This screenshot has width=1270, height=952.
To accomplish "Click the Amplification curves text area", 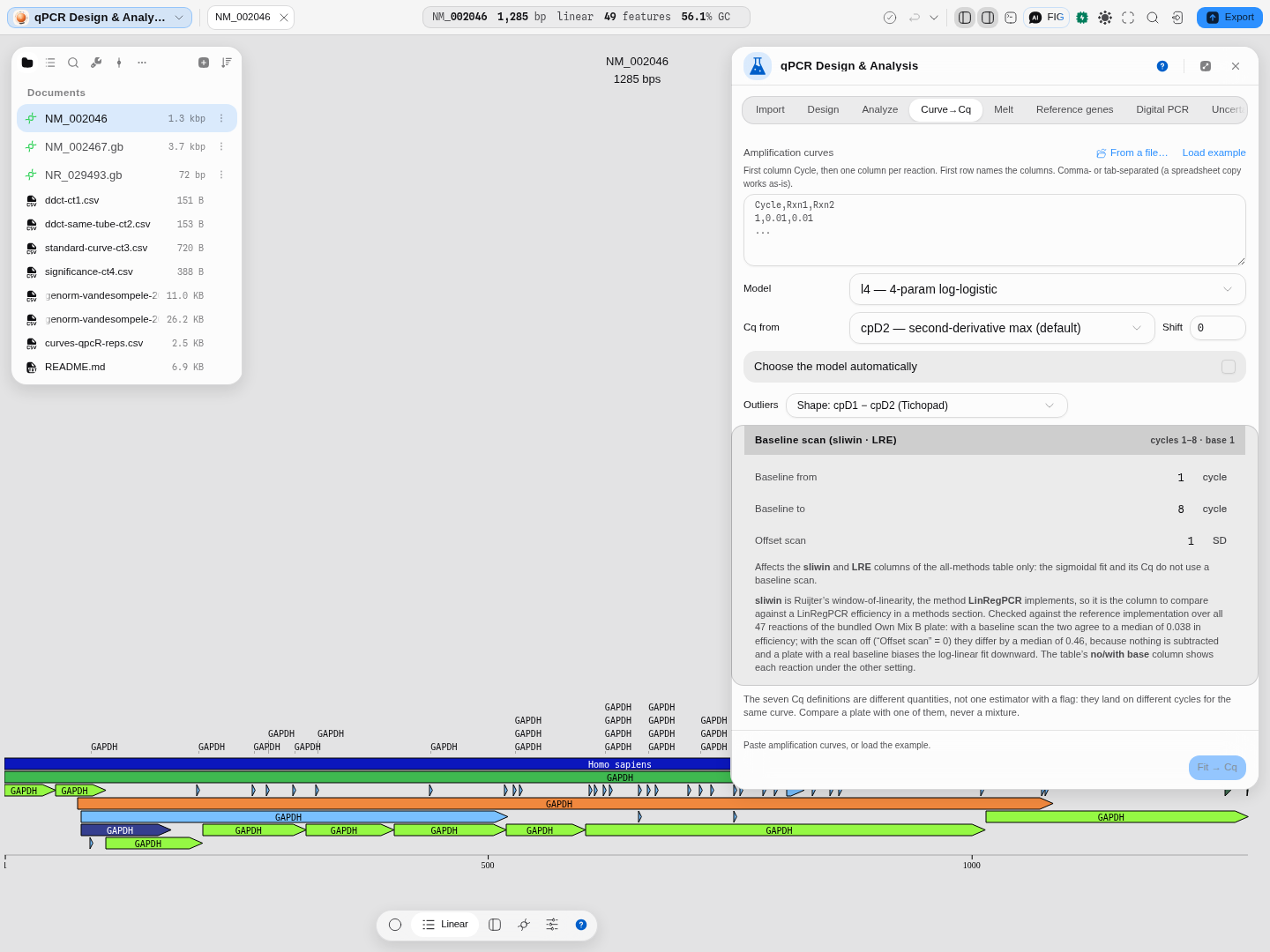I will (995, 230).
